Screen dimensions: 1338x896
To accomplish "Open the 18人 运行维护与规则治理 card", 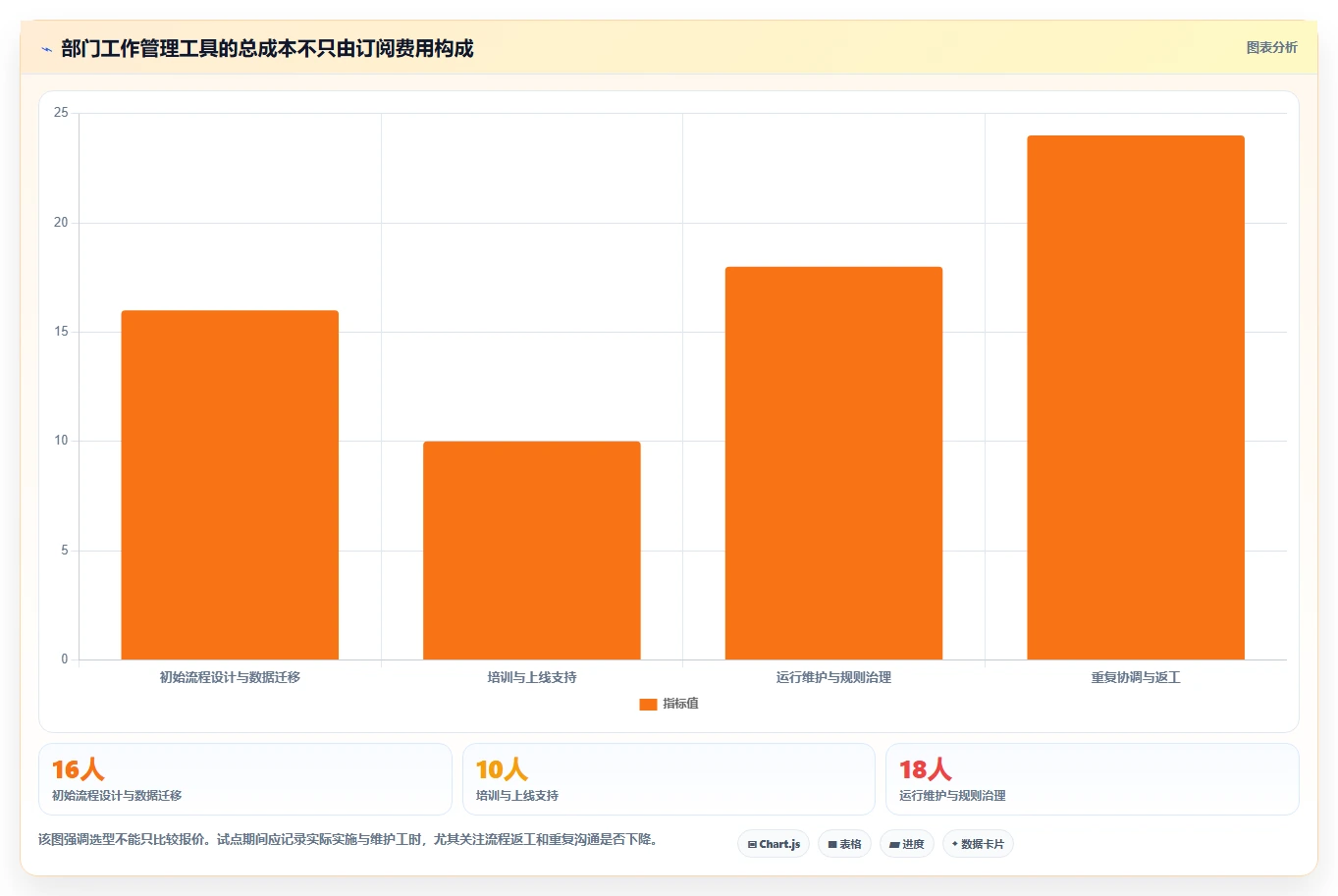I will [1093, 779].
